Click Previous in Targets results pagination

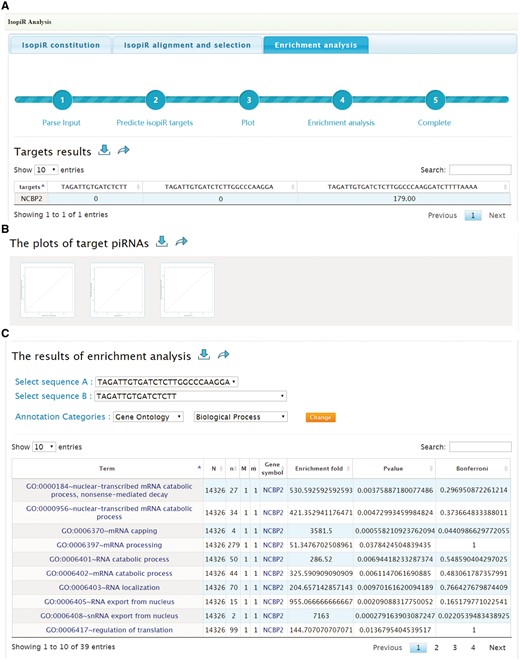click(x=442, y=215)
